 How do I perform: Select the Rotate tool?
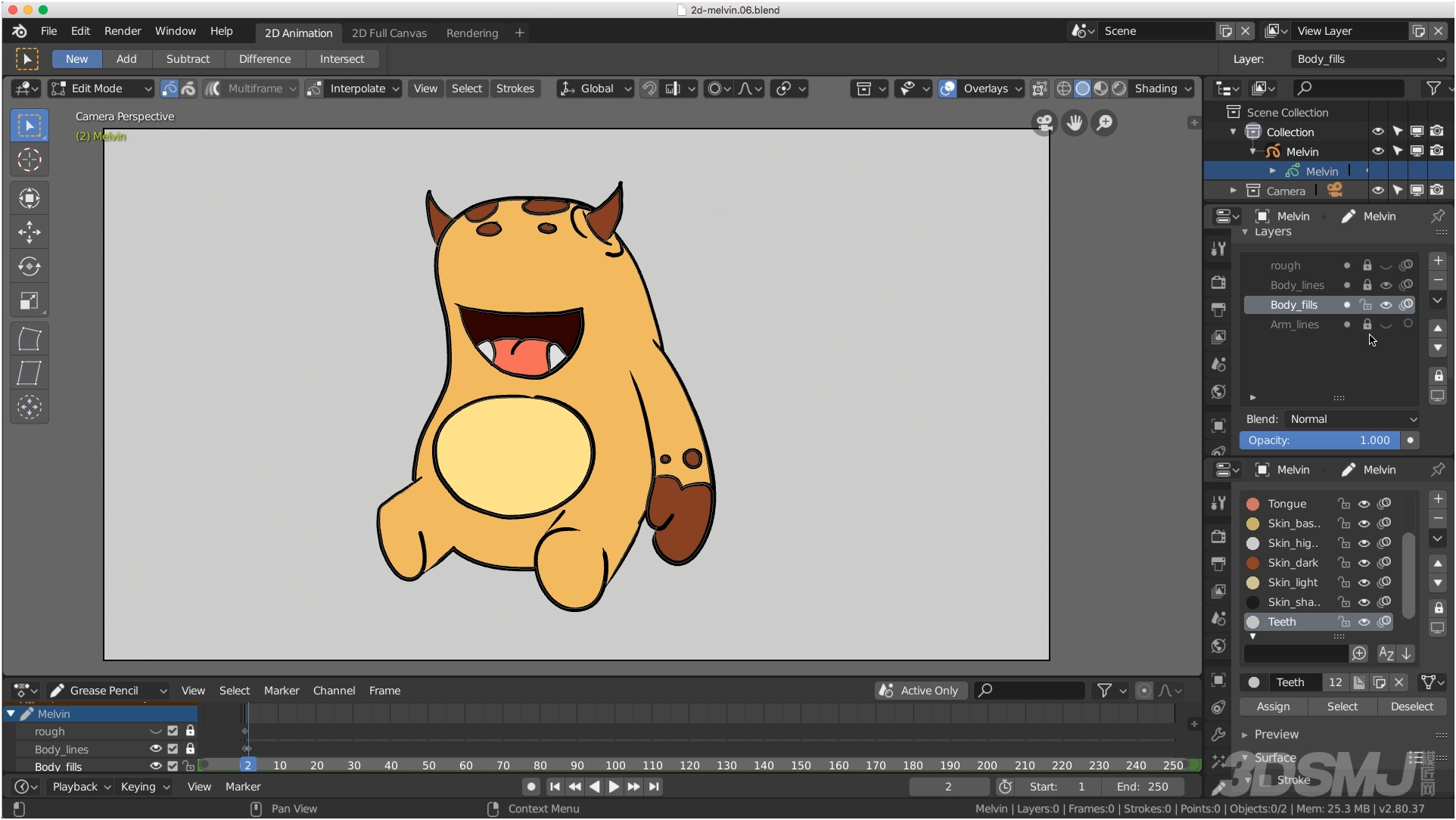(x=30, y=266)
